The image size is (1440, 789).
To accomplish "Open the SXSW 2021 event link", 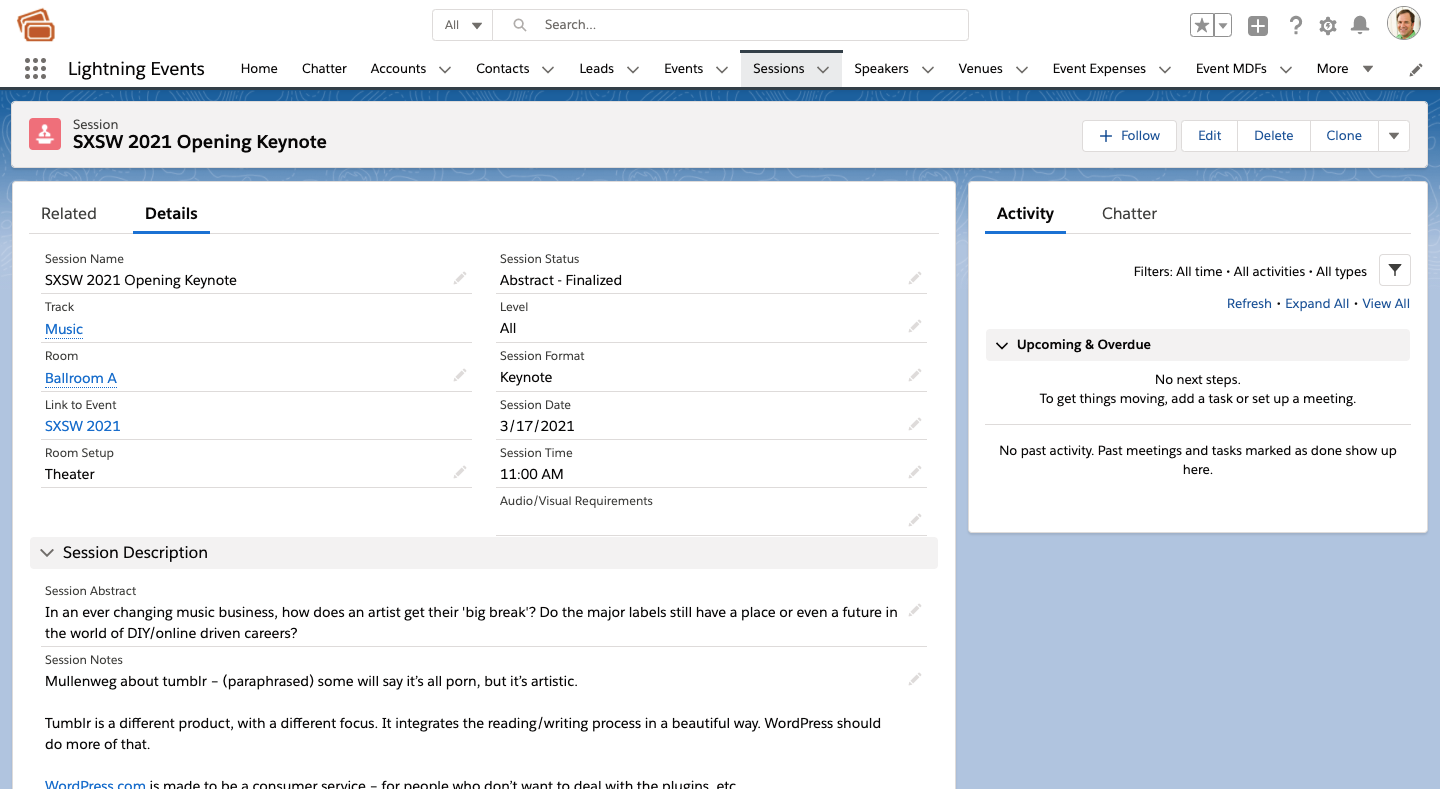I will click(83, 426).
